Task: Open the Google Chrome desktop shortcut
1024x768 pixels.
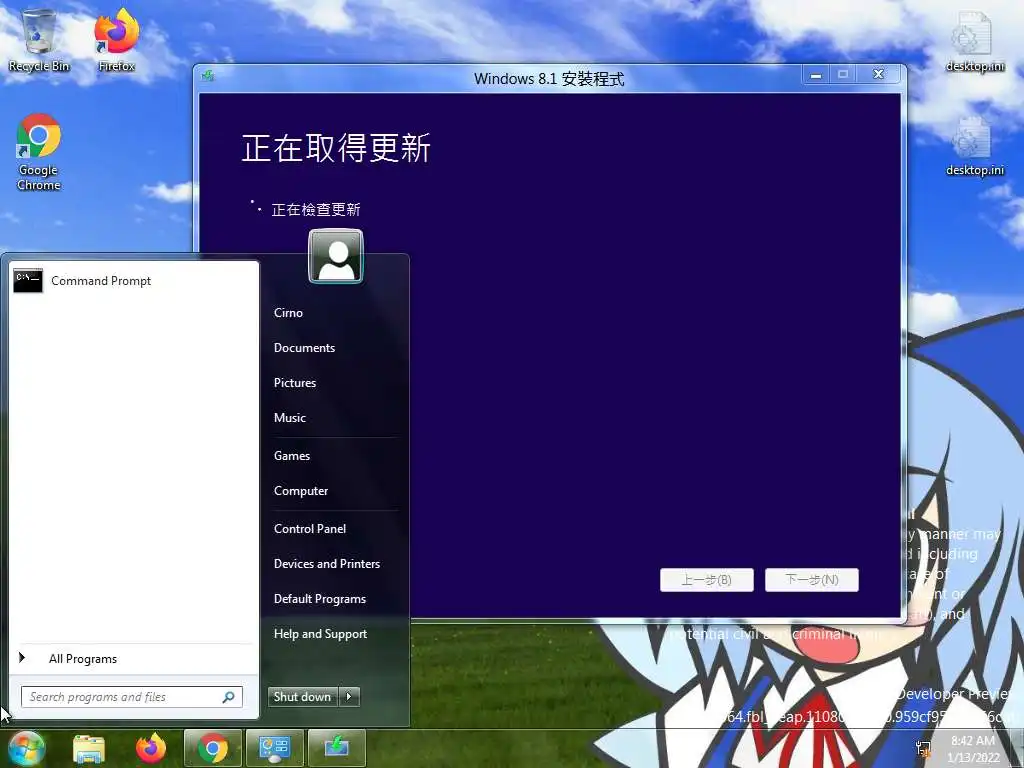Action: coord(39,152)
